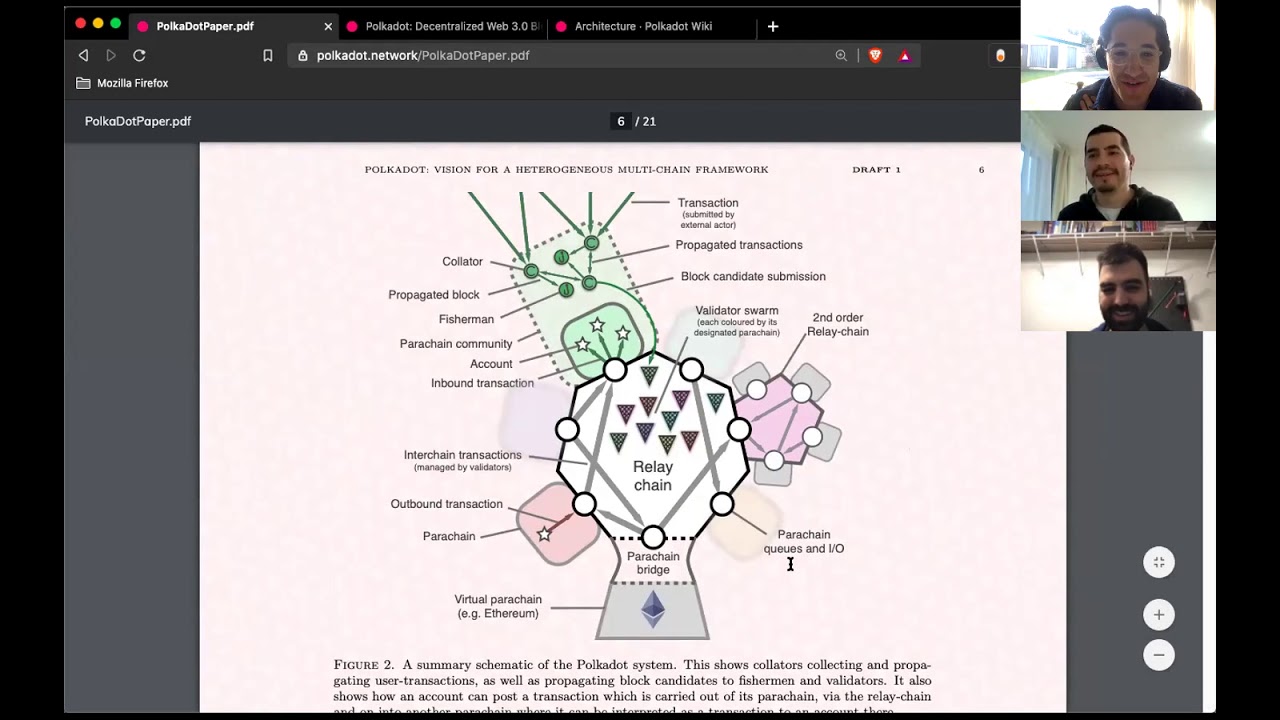The width and height of the screenshot is (1280, 720).
Task: Click the "Block candidate submission" label
Action: tap(753, 276)
